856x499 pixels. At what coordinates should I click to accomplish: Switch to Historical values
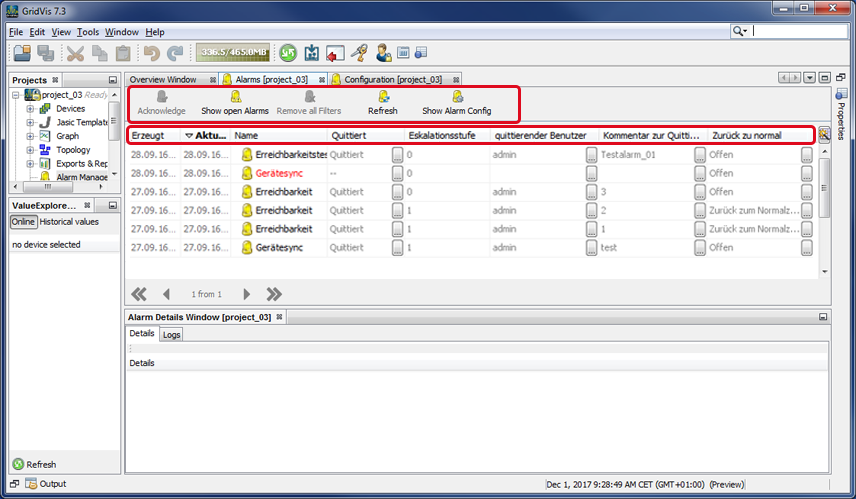(x=69, y=222)
